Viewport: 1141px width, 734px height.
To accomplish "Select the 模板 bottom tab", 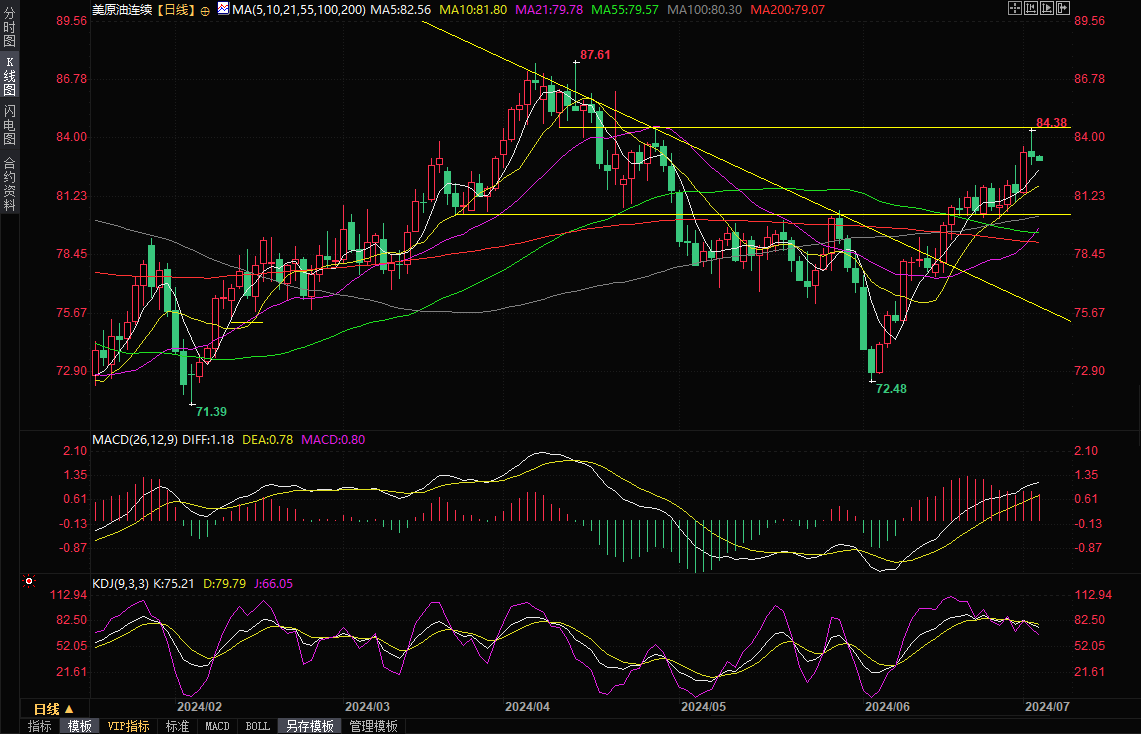I will 79,726.
